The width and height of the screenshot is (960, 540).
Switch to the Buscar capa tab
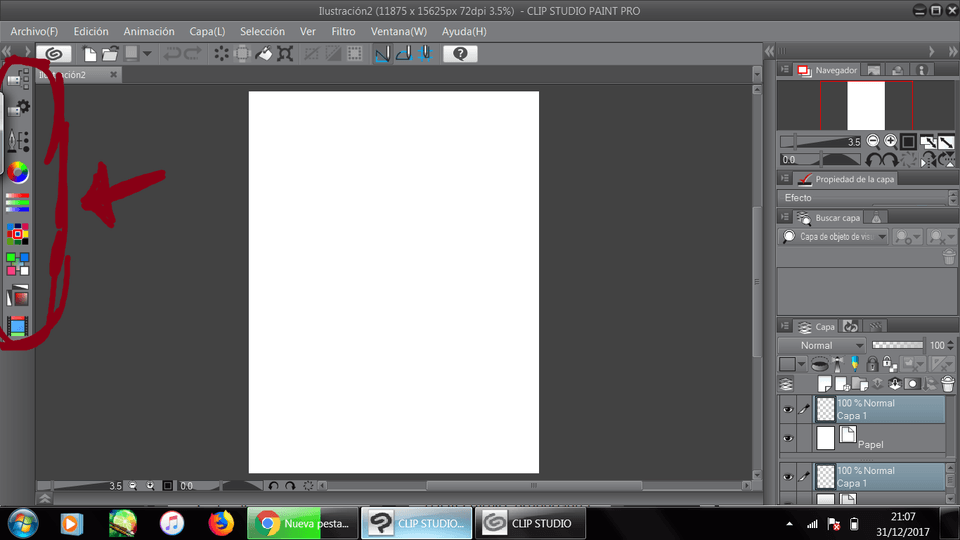coord(829,217)
